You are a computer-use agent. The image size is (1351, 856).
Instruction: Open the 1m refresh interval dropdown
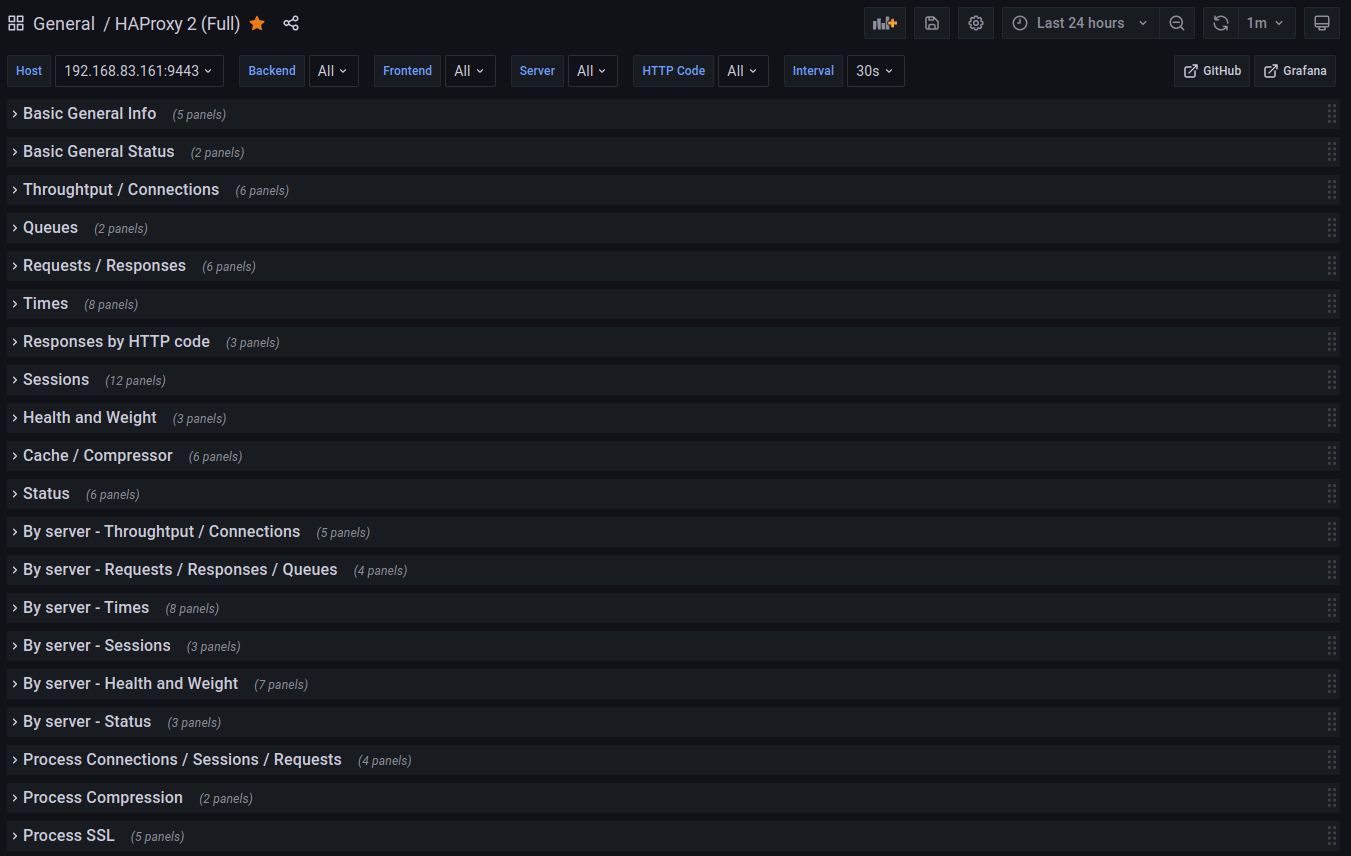coord(1266,23)
